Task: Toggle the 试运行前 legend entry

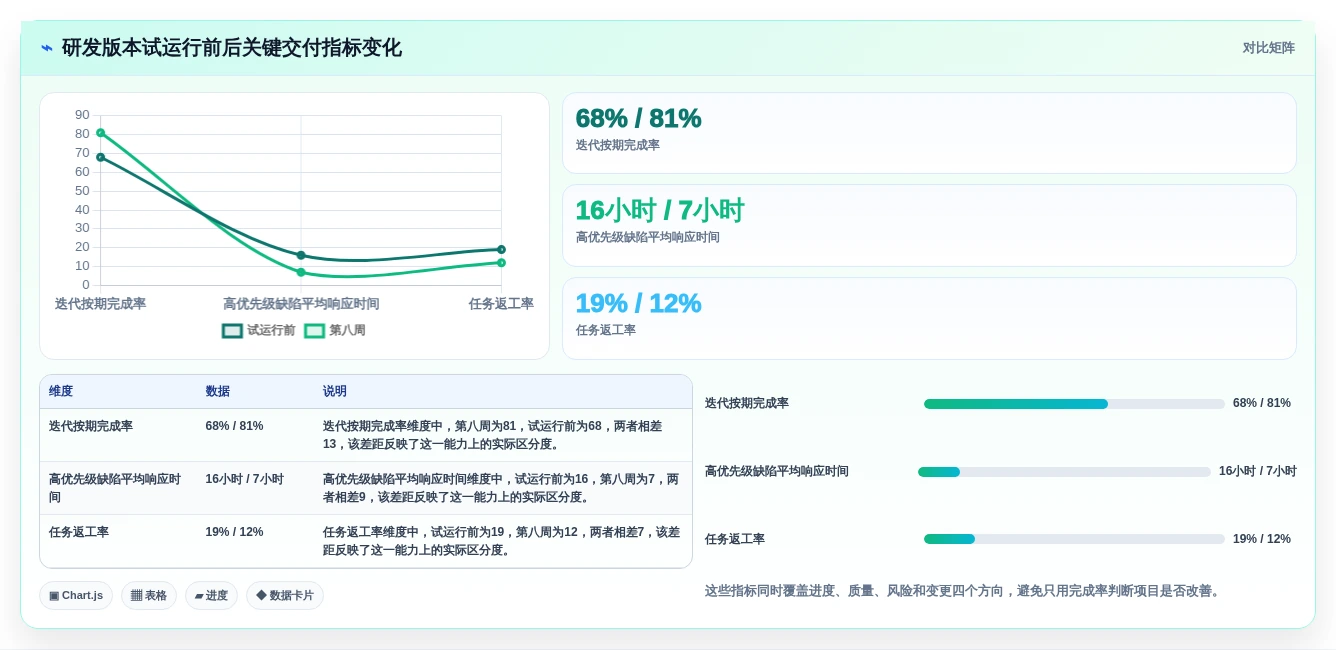Action: [x=259, y=330]
